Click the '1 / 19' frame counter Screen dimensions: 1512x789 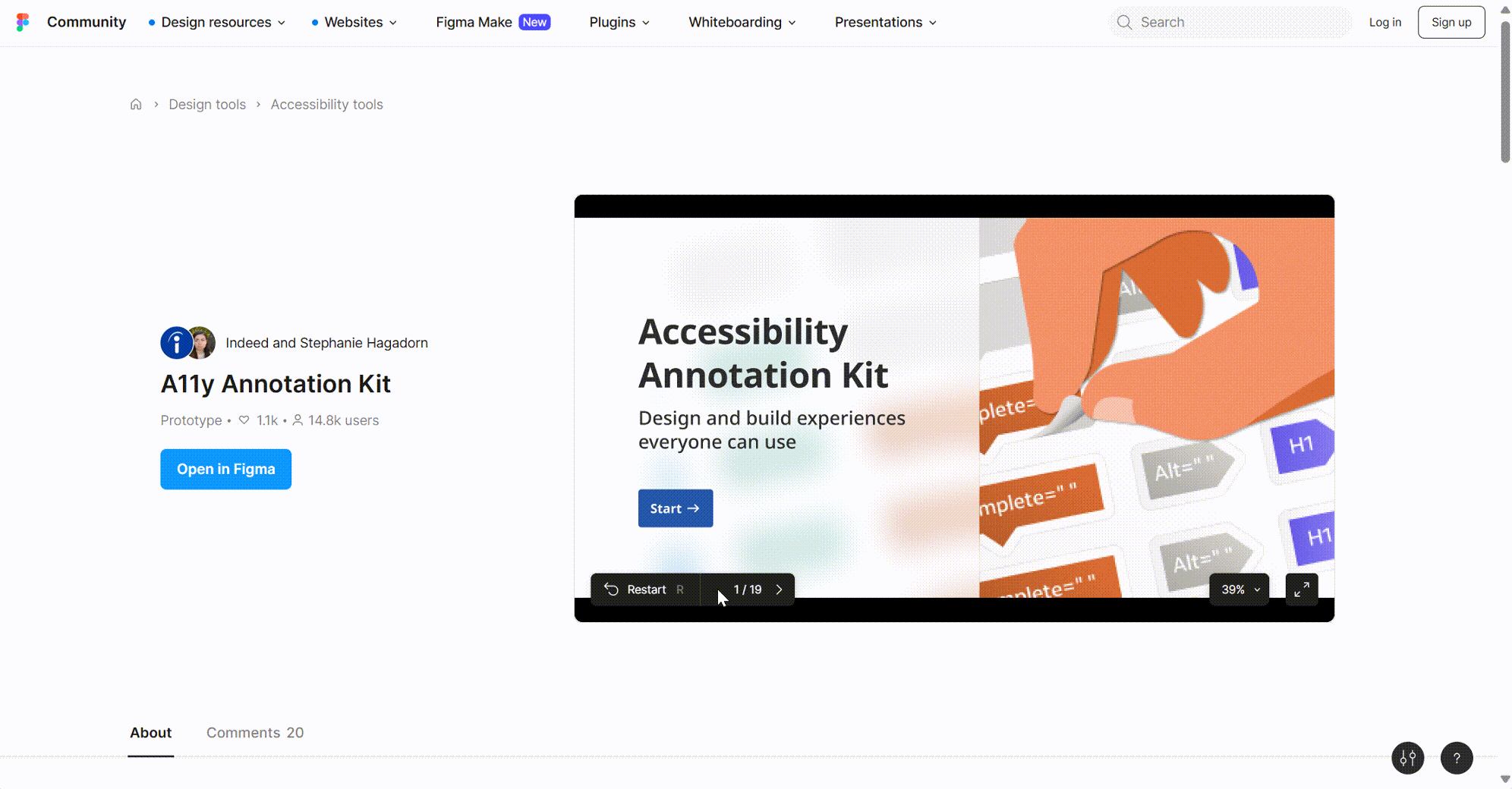click(x=747, y=589)
